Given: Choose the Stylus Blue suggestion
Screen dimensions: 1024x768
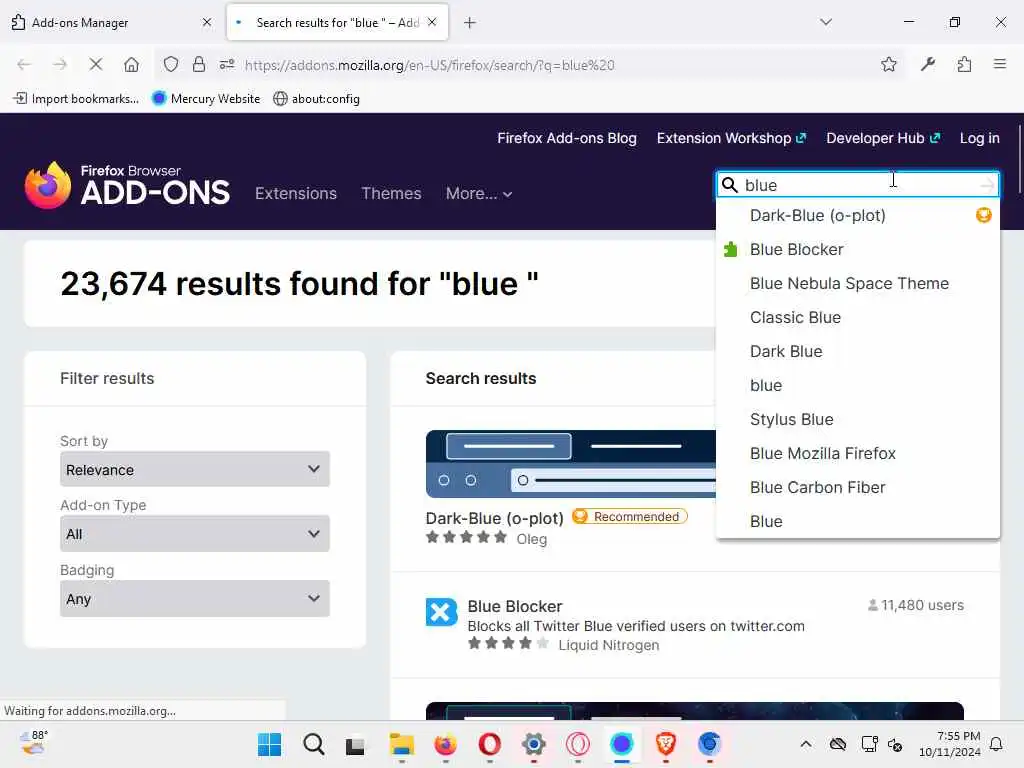Looking at the screenshot, I should (857, 419).
